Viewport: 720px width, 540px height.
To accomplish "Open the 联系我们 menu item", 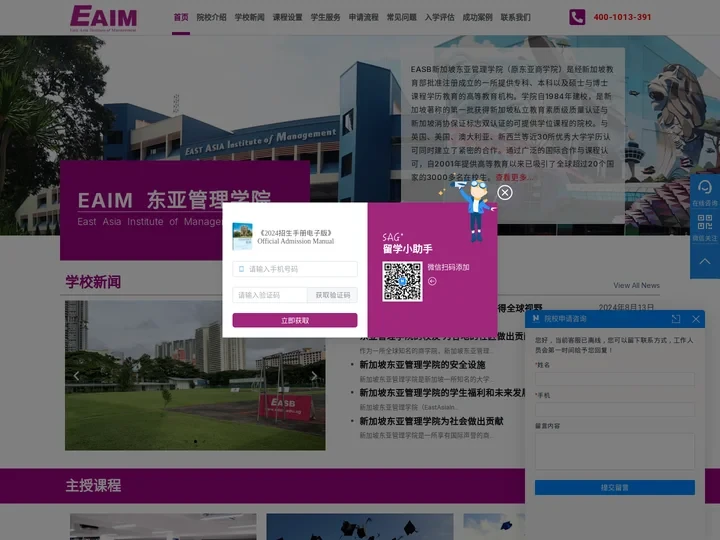I will coord(516,17).
